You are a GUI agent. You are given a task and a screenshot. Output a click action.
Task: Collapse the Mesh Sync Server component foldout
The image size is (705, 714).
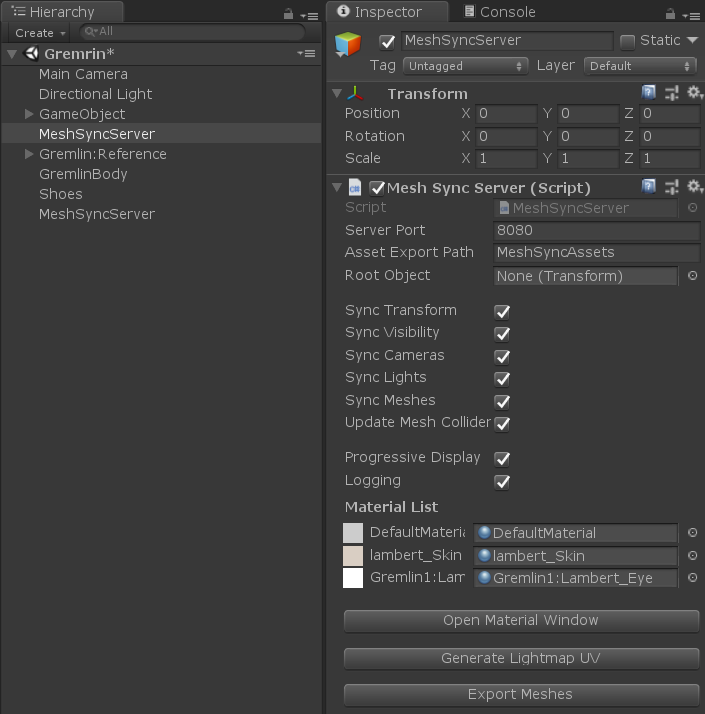(337, 187)
